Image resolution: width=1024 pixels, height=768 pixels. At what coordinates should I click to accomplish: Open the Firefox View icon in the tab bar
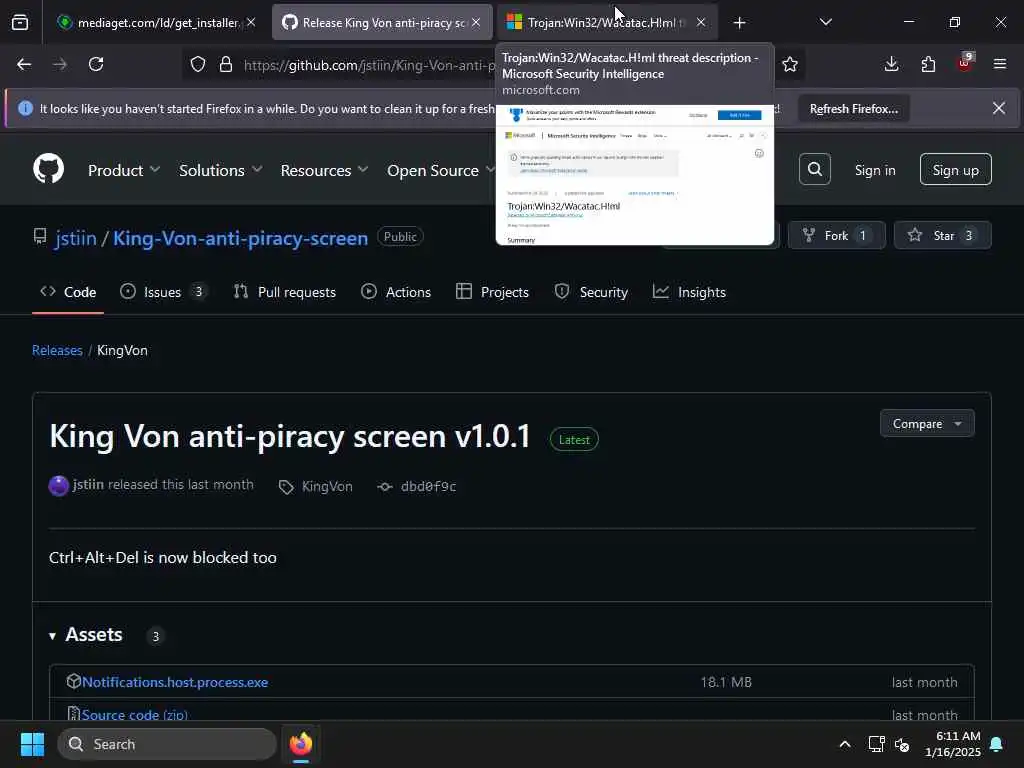20,22
